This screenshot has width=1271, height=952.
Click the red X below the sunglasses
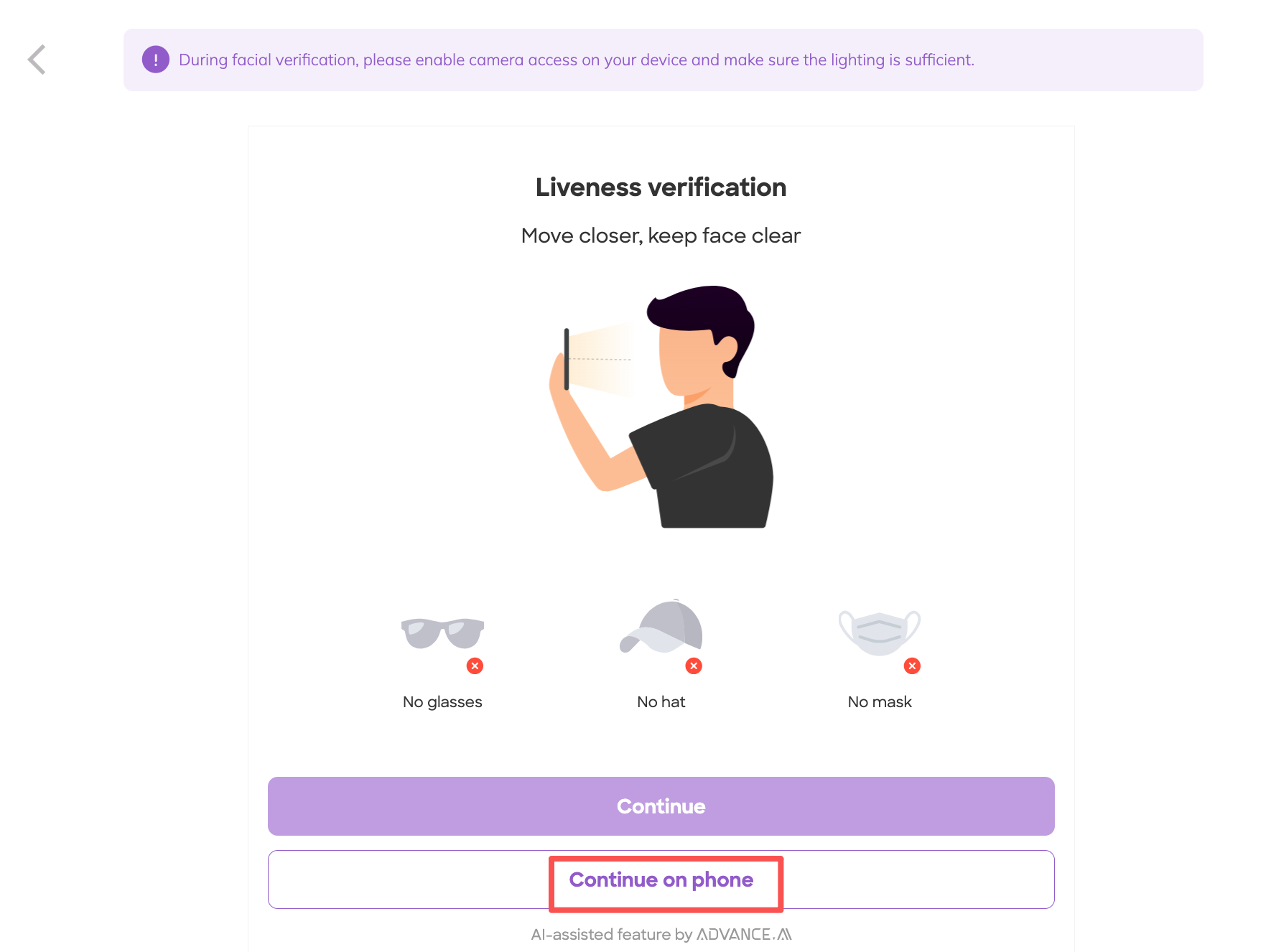coord(475,666)
